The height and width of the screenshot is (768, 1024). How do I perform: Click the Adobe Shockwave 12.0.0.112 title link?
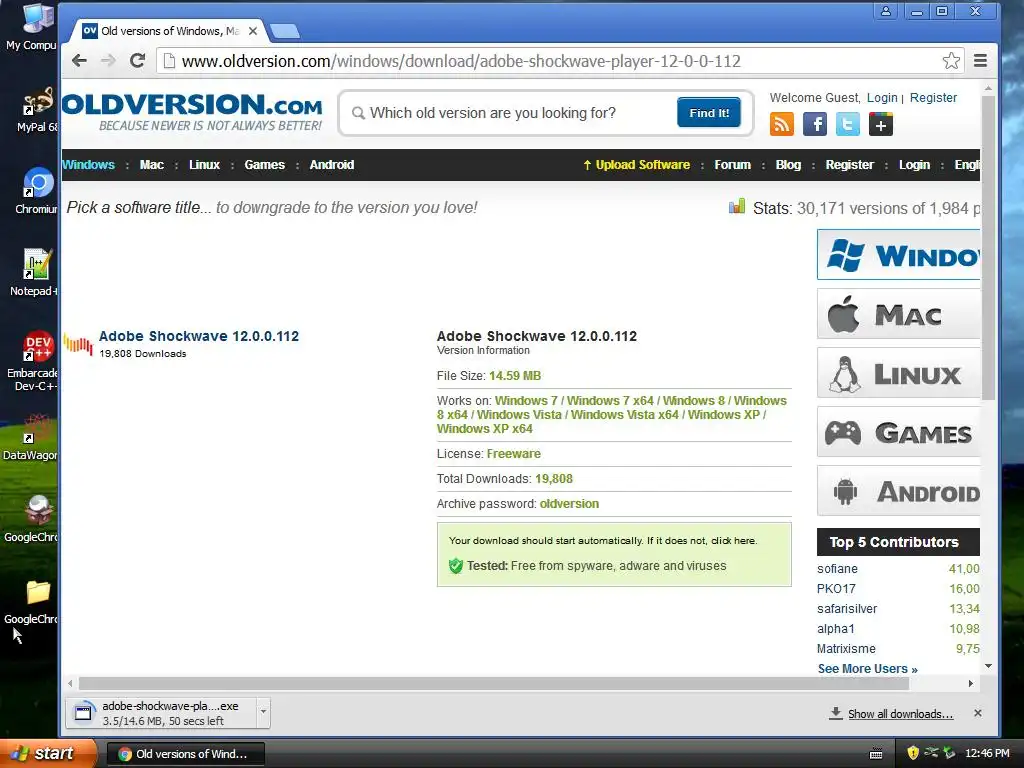click(x=199, y=336)
